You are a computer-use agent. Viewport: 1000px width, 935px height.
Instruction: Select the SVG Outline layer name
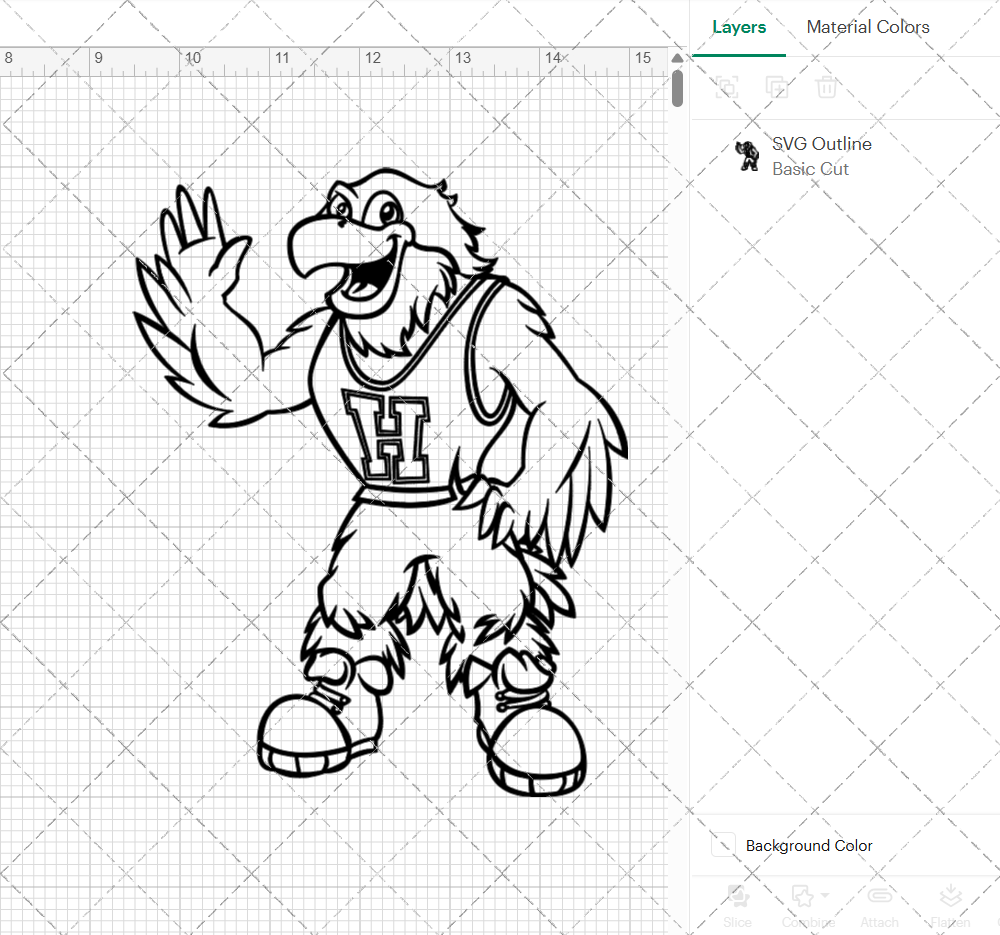(x=821, y=144)
